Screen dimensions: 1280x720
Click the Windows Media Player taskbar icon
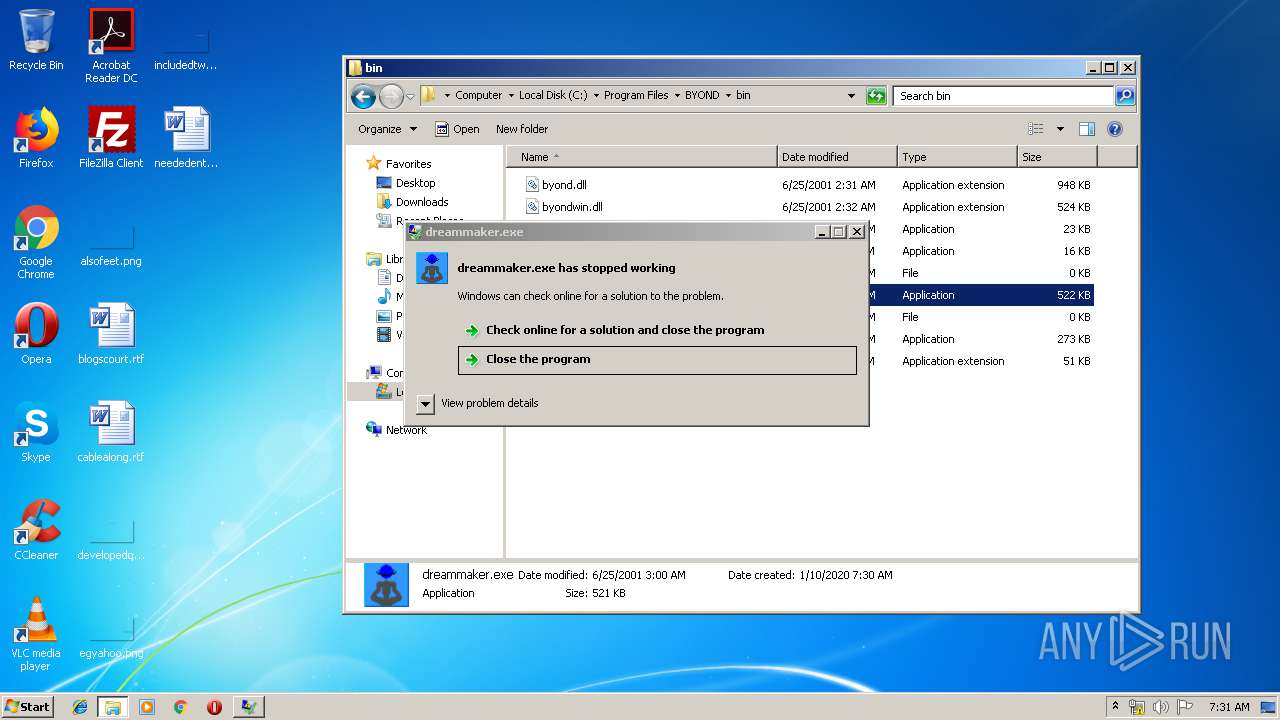tap(147, 707)
